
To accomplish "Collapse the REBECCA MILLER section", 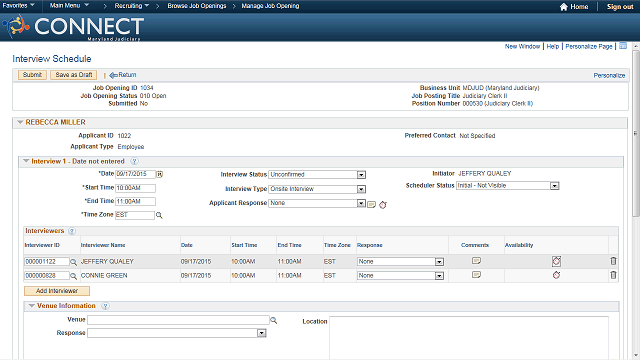I will coord(20,122).
